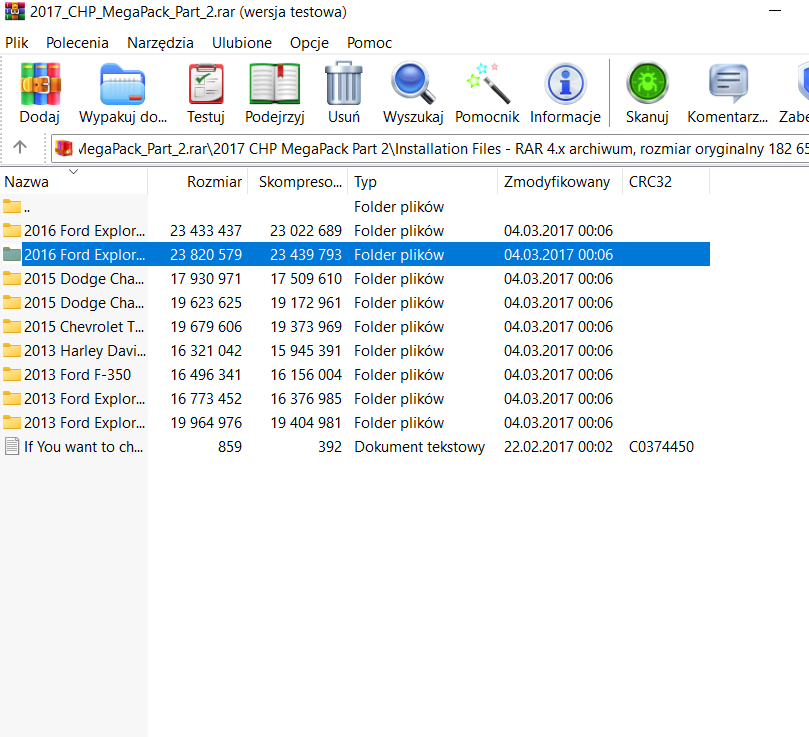Go up one folder with the arrow button
Screen dimensions: 809x737
click(x=20, y=148)
